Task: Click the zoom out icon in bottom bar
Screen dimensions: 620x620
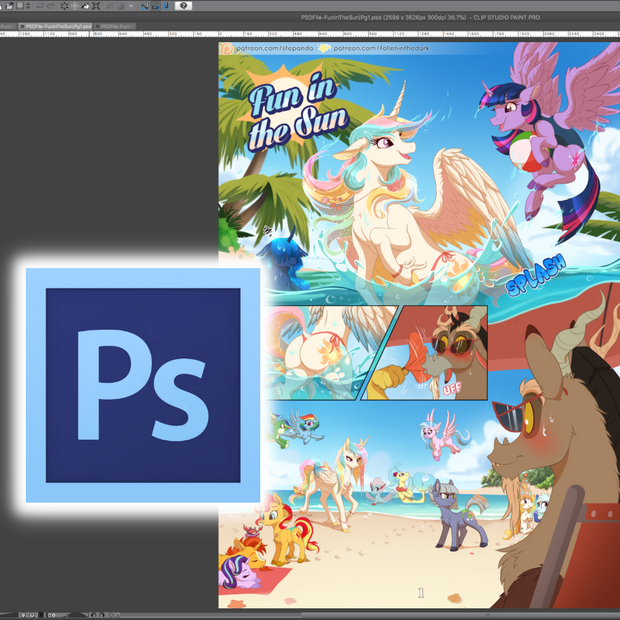Action: [23, 615]
